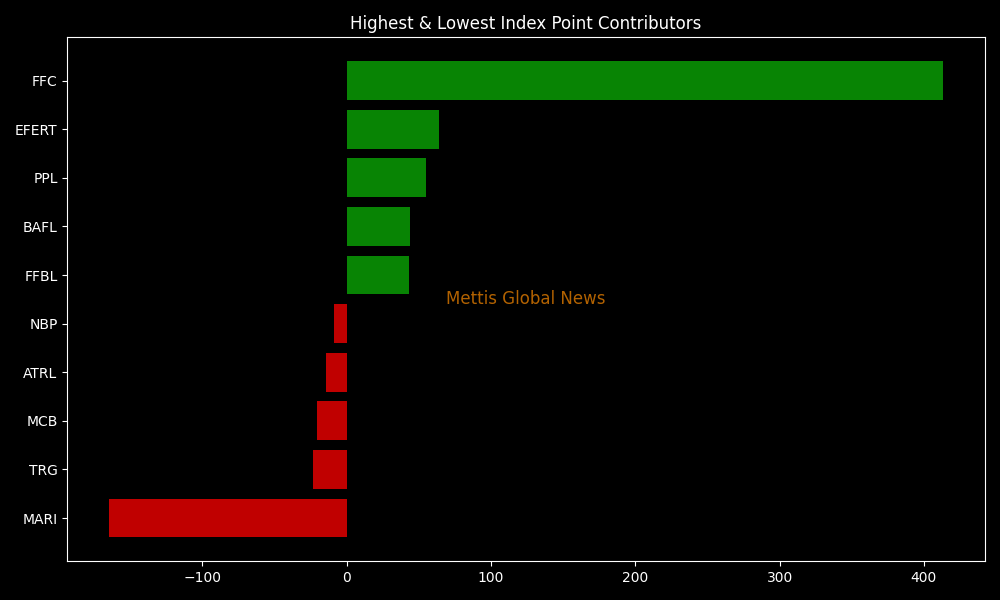Screen dimensions: 1000x600
Task: Click the '300' x-axis tick label
Action: [780, 578]
